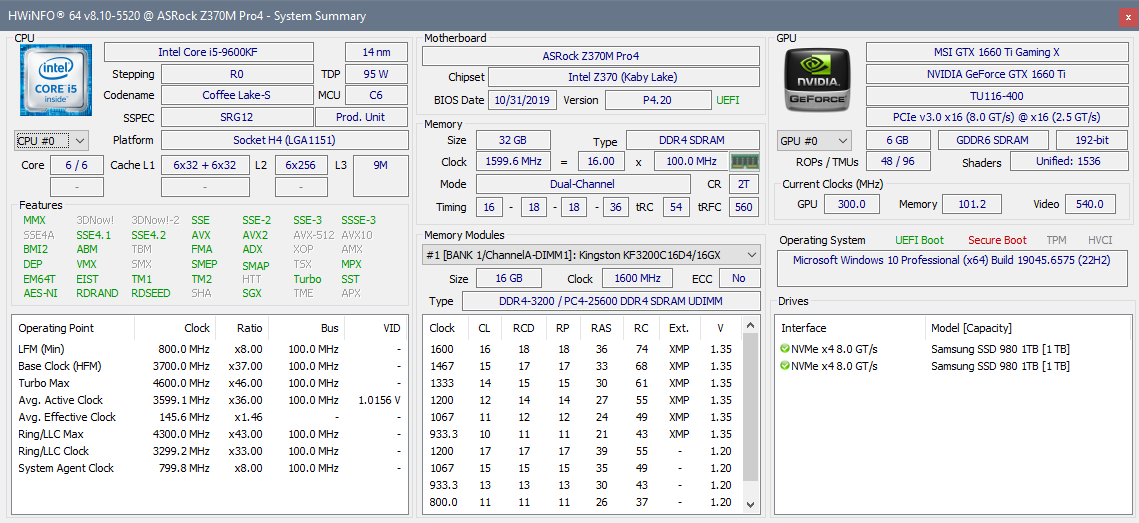Click the Intel Core i5 logo

[56, 82]
